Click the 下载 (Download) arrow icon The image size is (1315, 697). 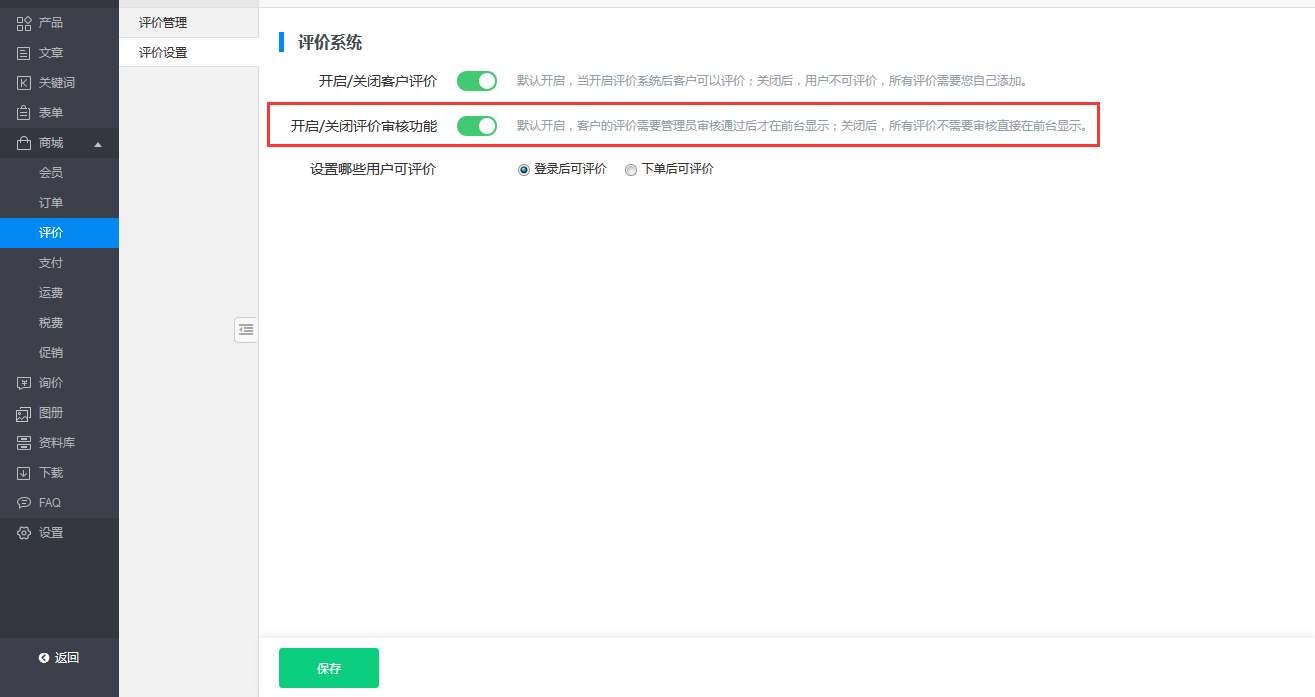click(x=24, y=473)
